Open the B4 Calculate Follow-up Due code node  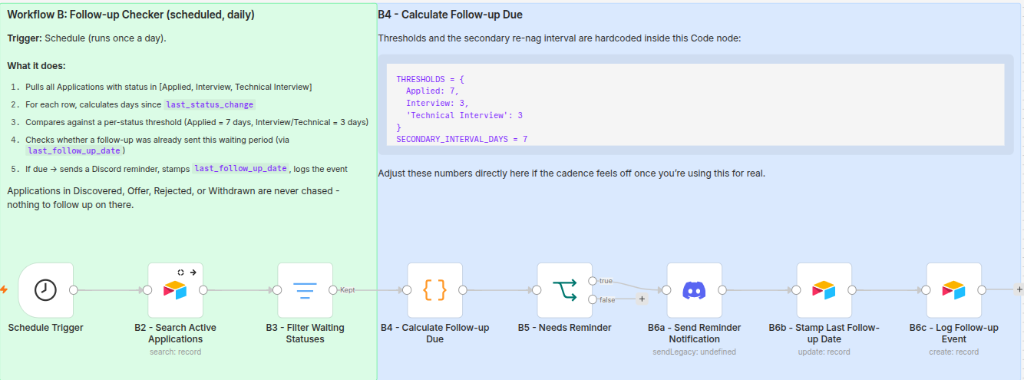435,290
